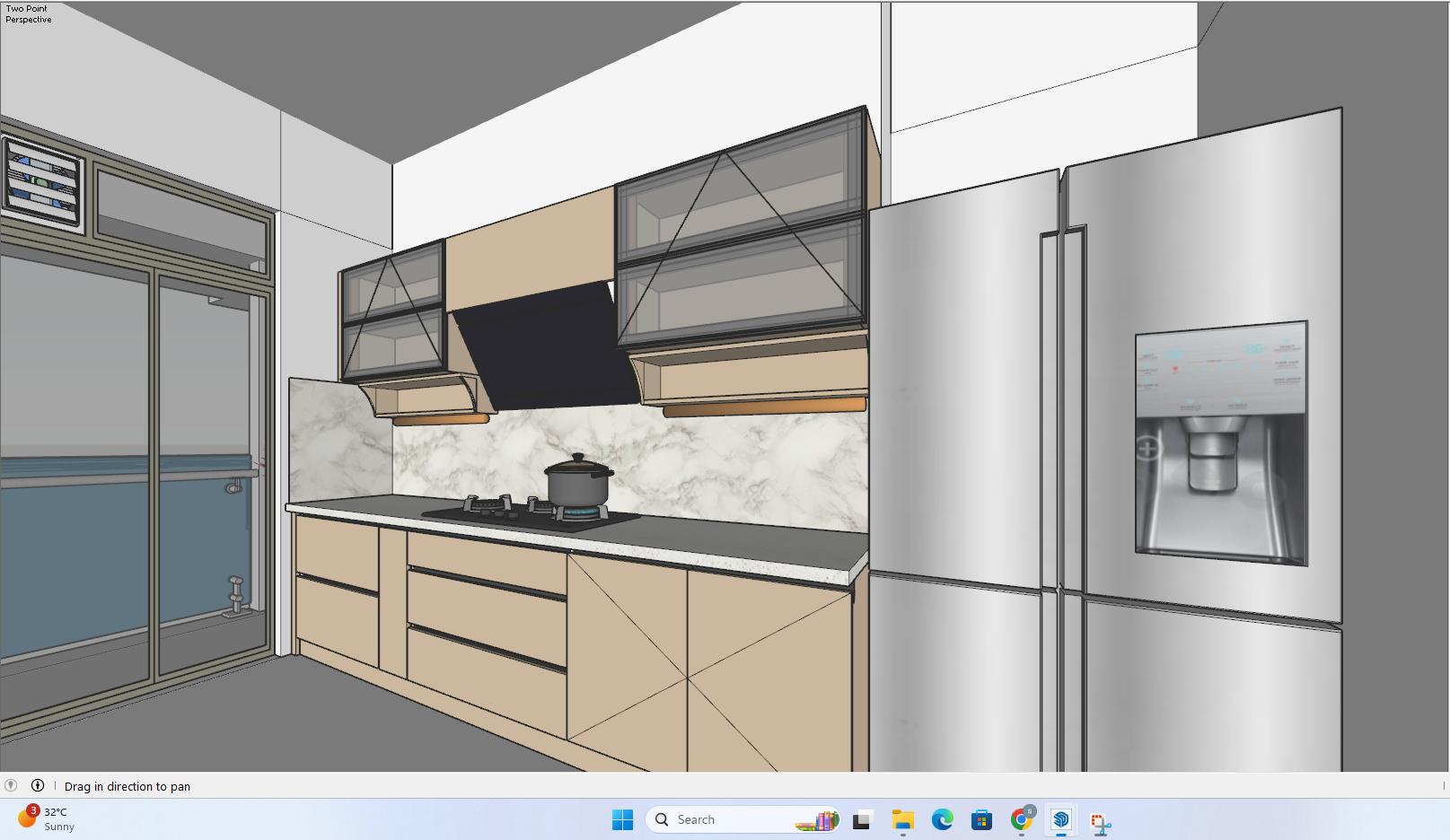Open Microsoft Edge from the taskbar

point(942,819)
